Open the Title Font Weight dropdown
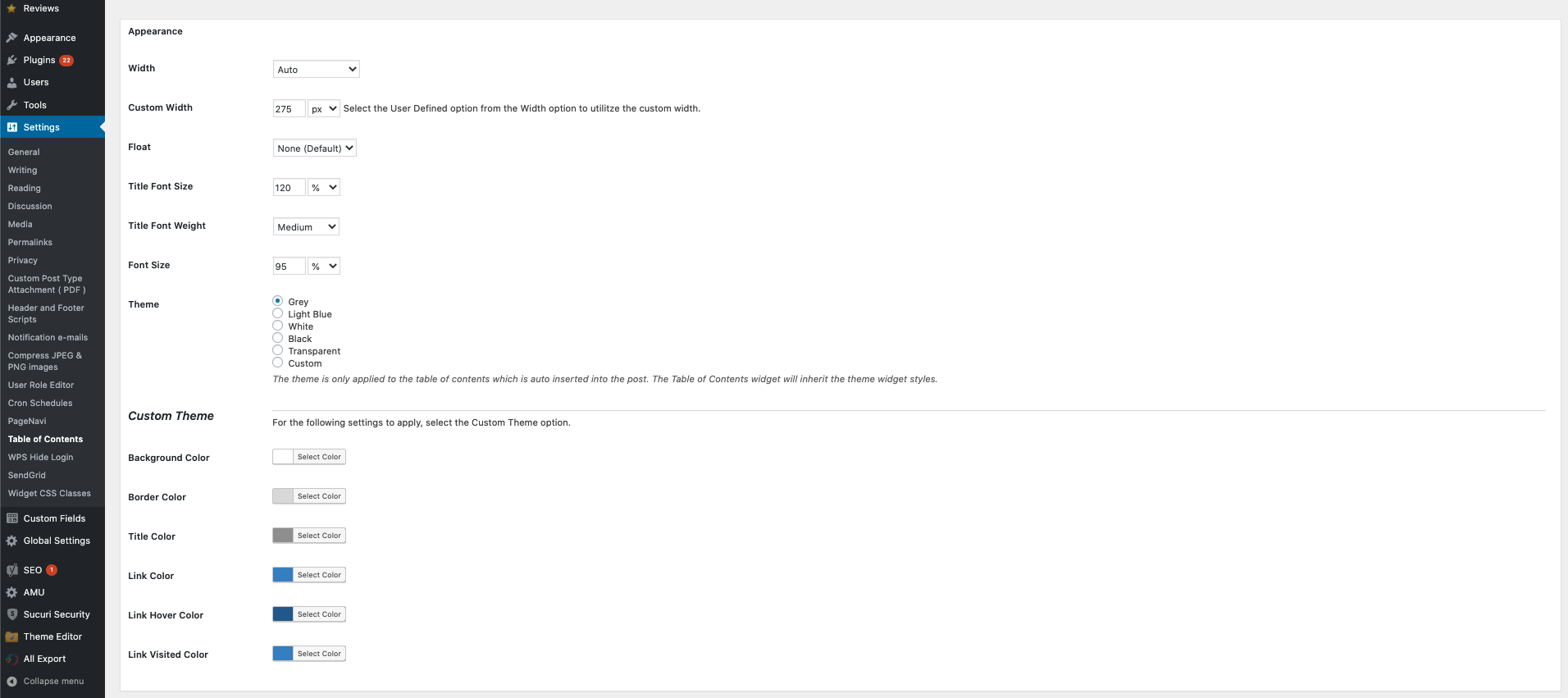The image size is (1568, 698). (306, 226)
